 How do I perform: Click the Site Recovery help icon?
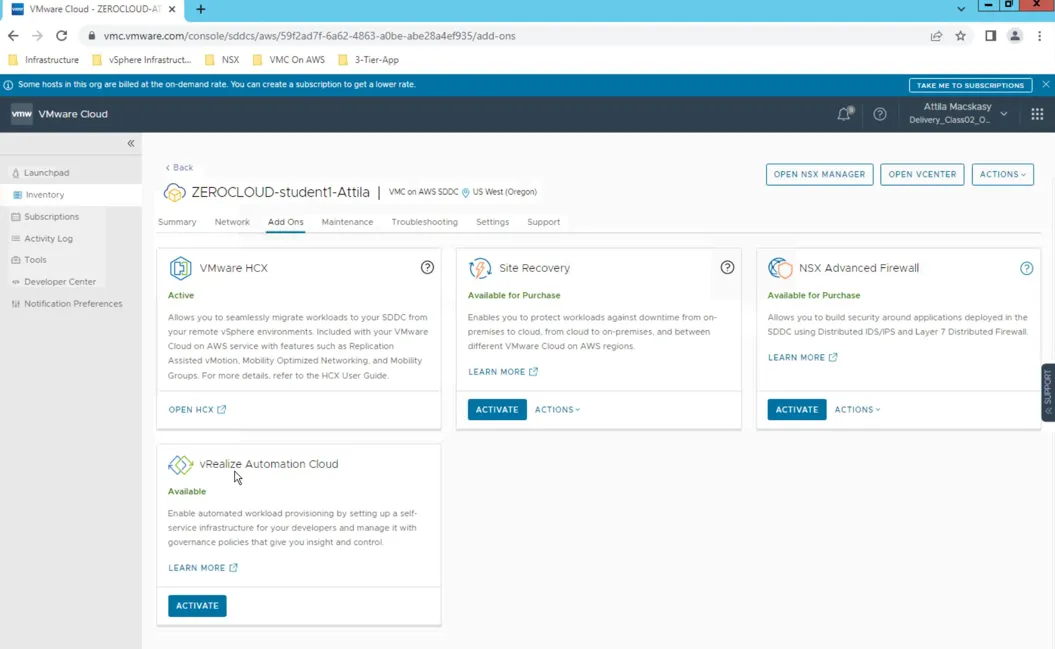tap(727, 268)
